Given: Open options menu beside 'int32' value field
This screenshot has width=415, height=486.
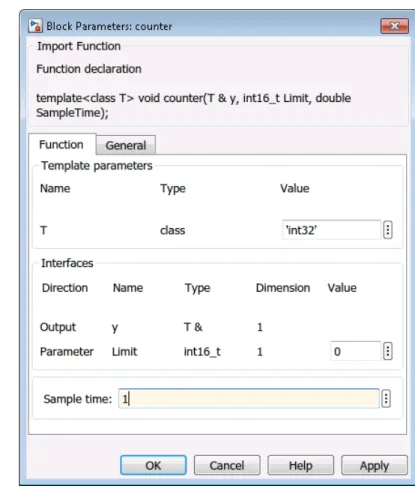Looking at the screenshot, I should pyautogui.click(x=387, y=230).
